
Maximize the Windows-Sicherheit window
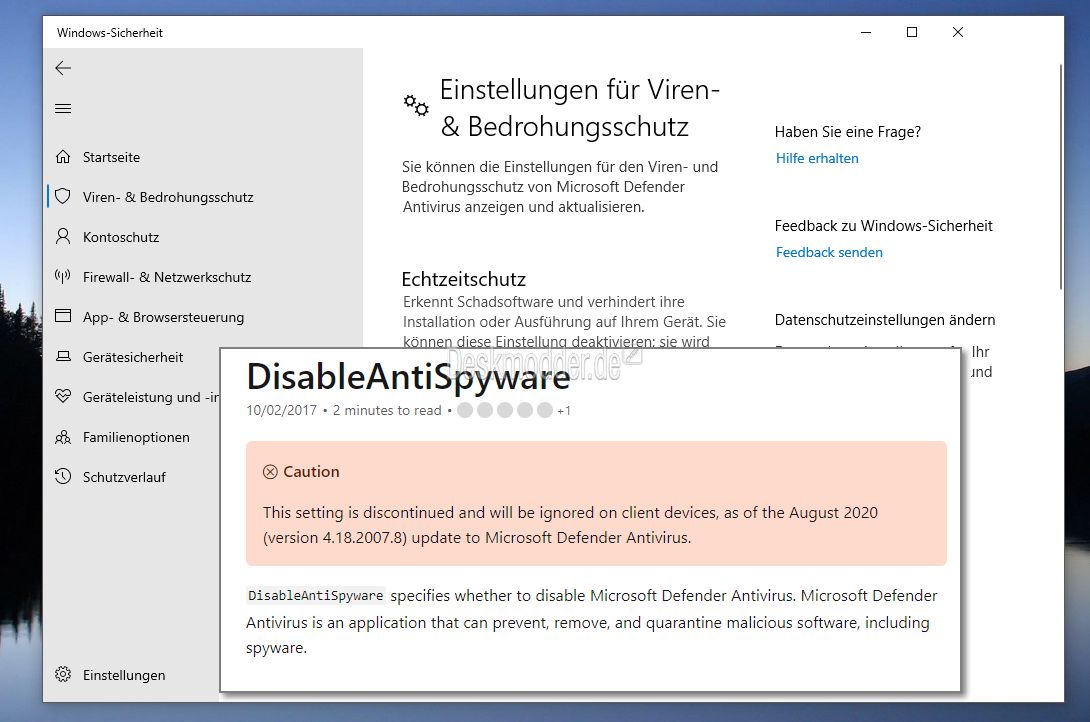(x=911, y=32)
